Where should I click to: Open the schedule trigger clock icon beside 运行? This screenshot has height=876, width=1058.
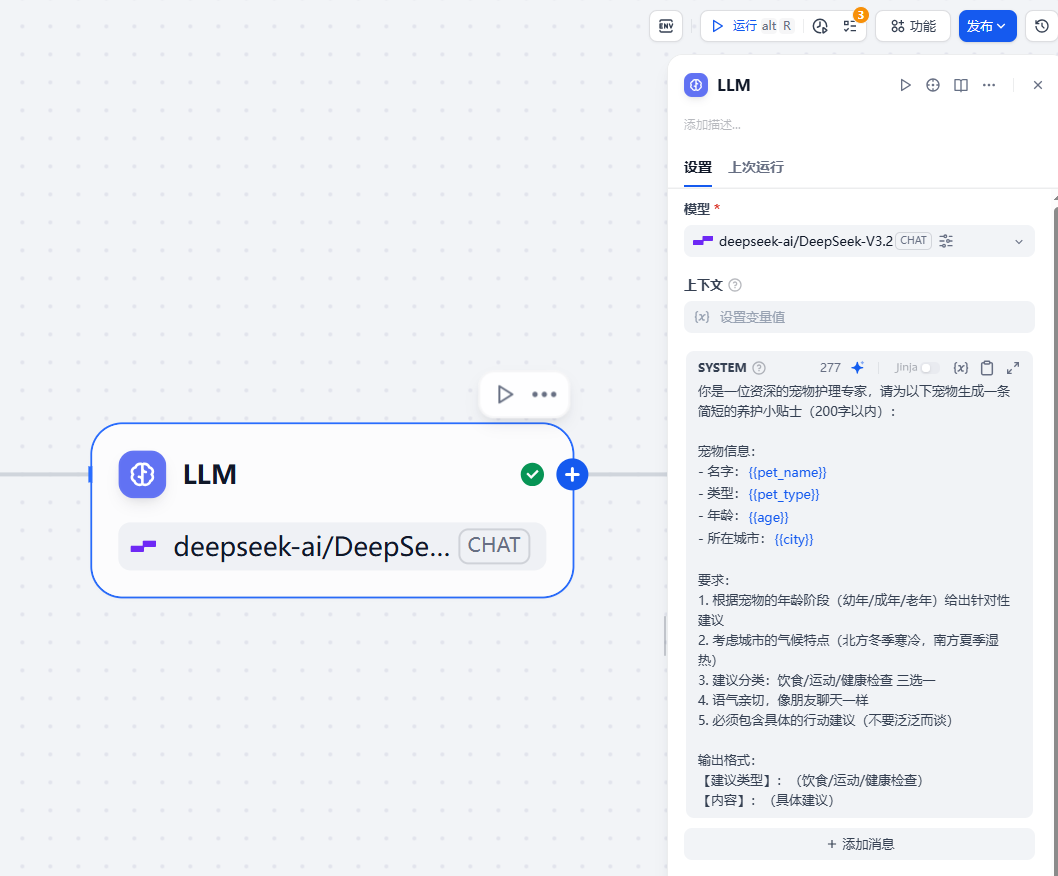coord(820,26)
